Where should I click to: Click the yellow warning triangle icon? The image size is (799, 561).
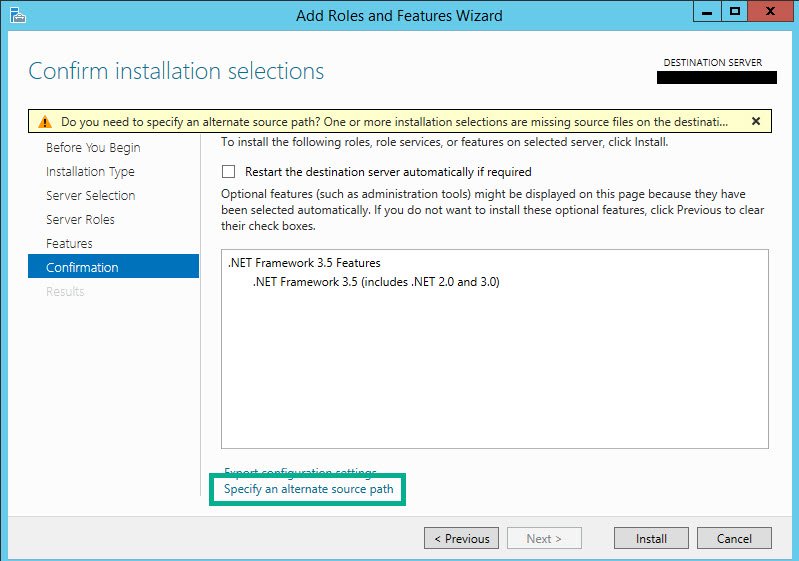click(45, 122)
